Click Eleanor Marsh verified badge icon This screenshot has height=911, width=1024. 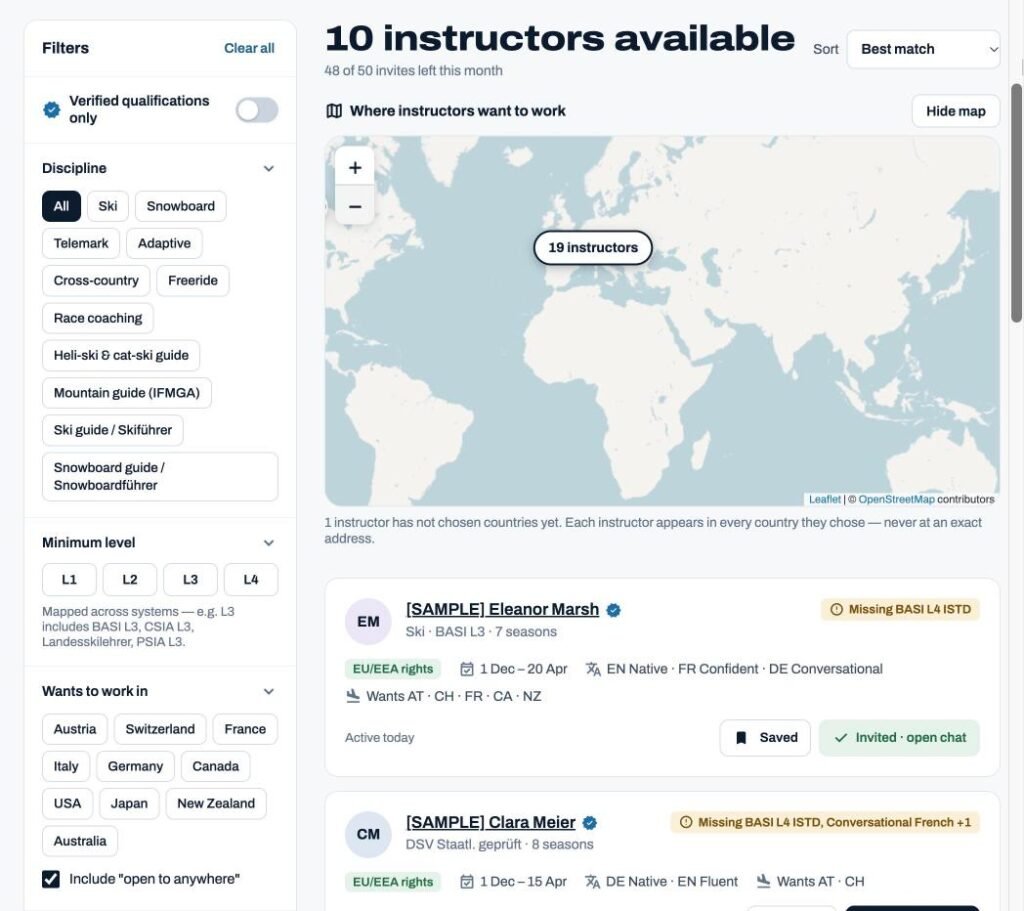pyautogui.click(x=613, y=610)
